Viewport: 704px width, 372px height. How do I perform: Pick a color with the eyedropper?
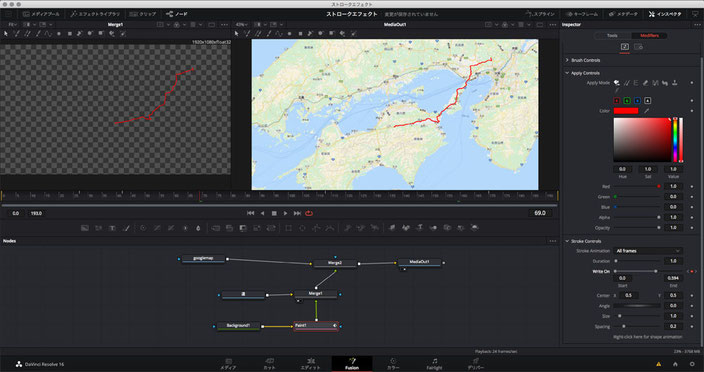(x=647, y=110)
